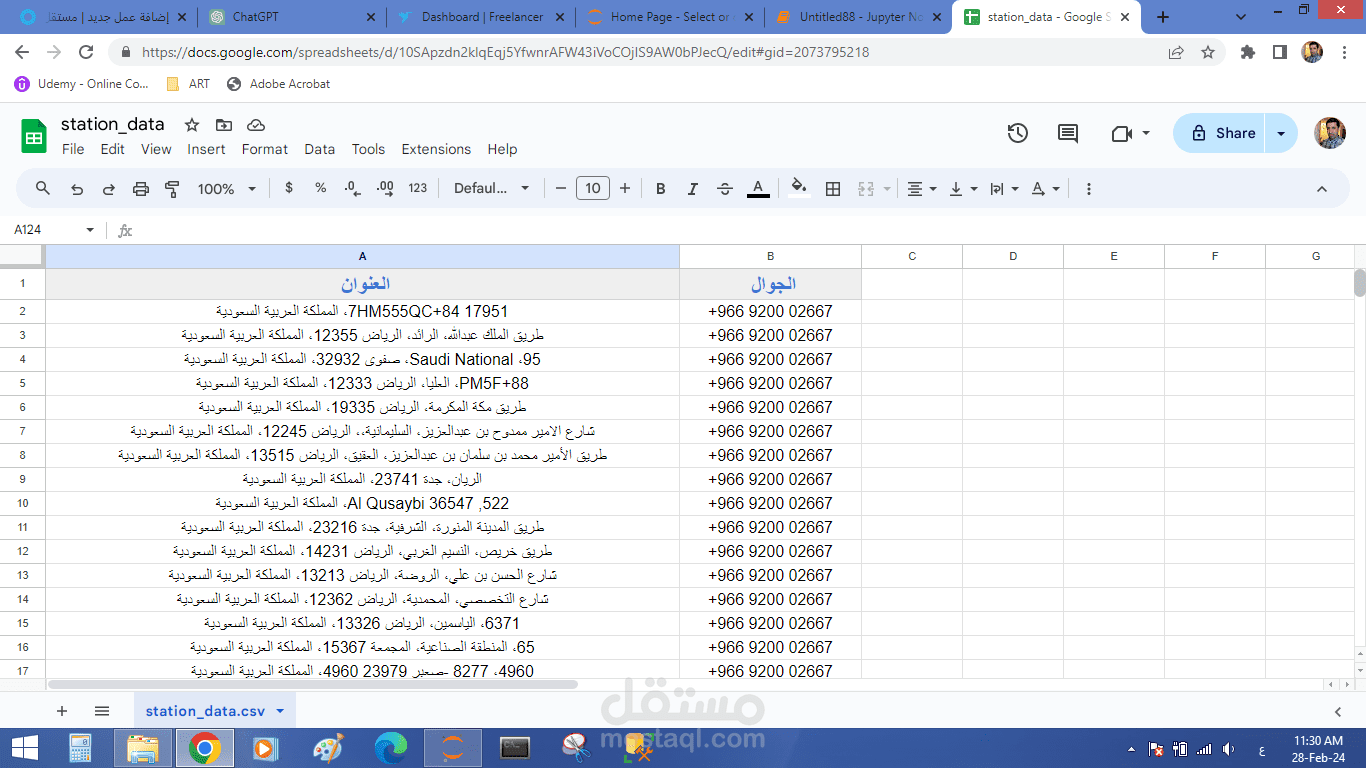Open the Data menu
Image resolution: width=1366 pixels, height=768 pixels.
320,149
